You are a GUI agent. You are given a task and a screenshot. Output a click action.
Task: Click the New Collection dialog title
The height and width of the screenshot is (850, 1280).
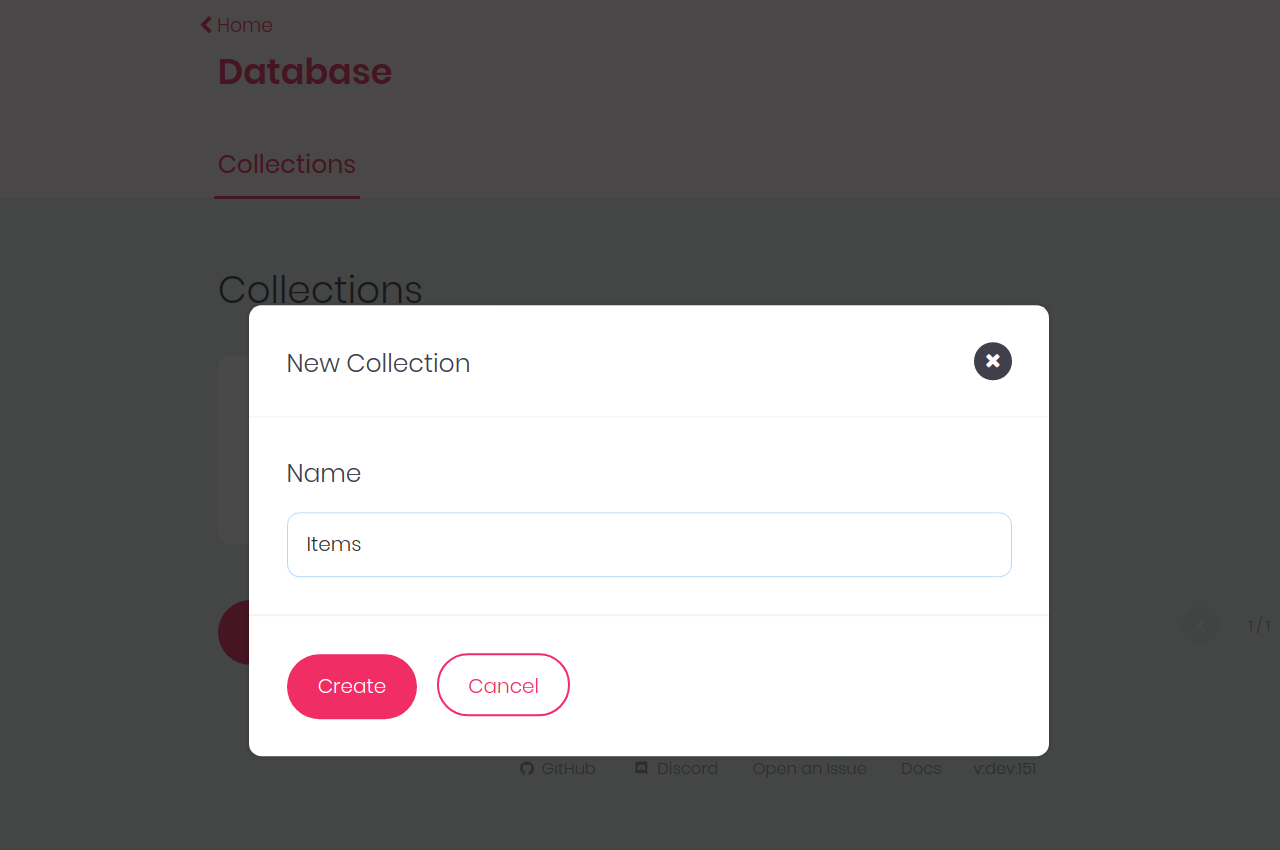(x=378, y=363)
